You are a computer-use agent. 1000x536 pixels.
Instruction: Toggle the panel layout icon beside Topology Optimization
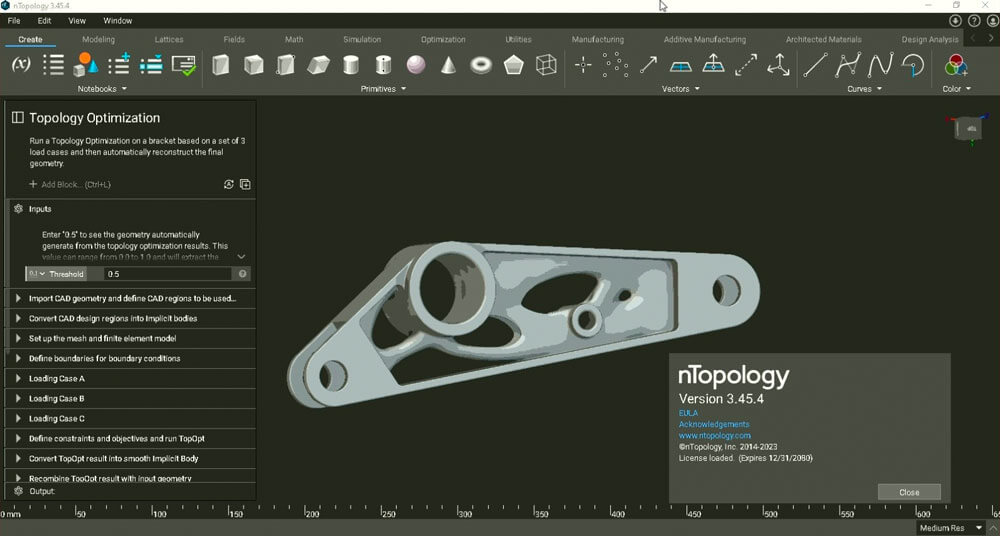coord(18,117)
